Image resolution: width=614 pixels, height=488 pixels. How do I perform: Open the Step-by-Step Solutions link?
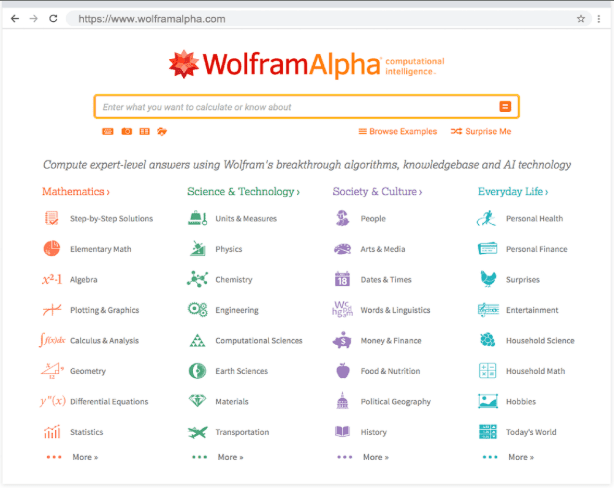pyautogui.click(x=111, y=218)
